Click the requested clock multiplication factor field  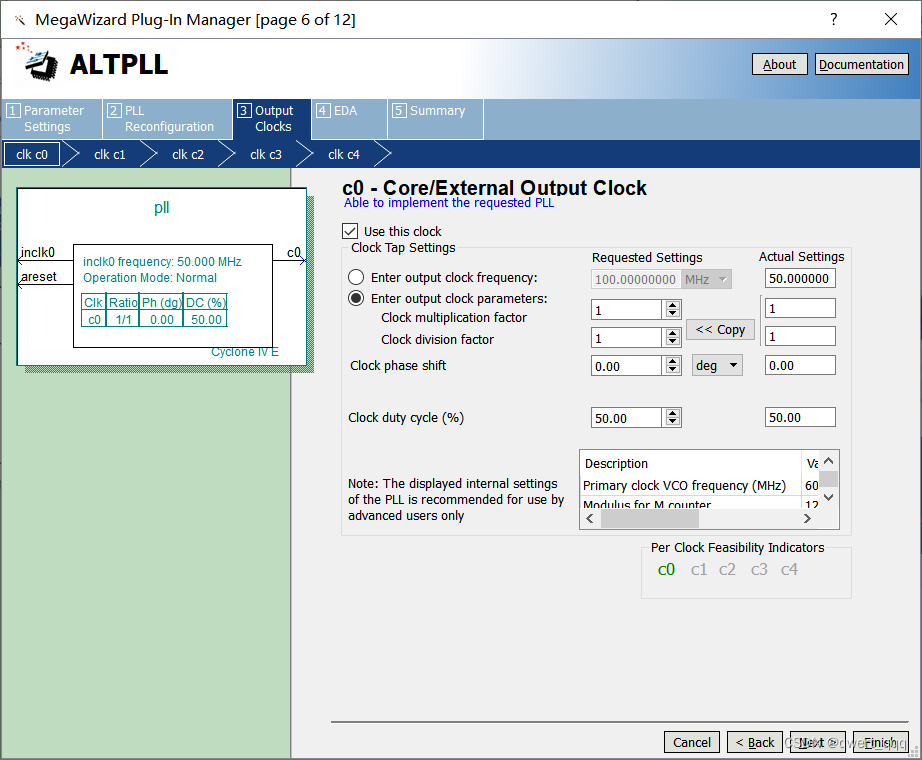pos(627,309)
